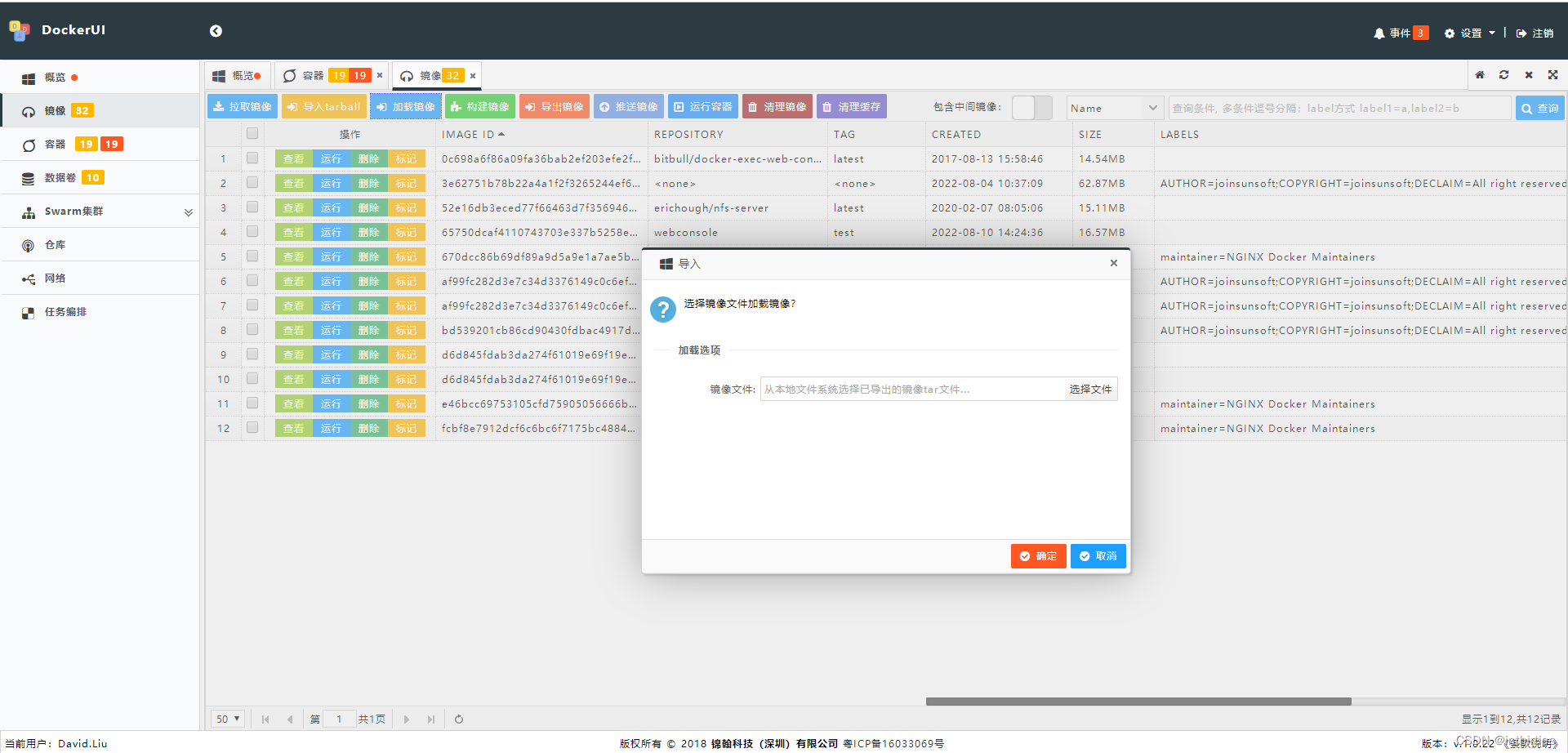1568x753 pixels.
Task: Click 删除 delete button in row 3
Action: coord(369,208)
